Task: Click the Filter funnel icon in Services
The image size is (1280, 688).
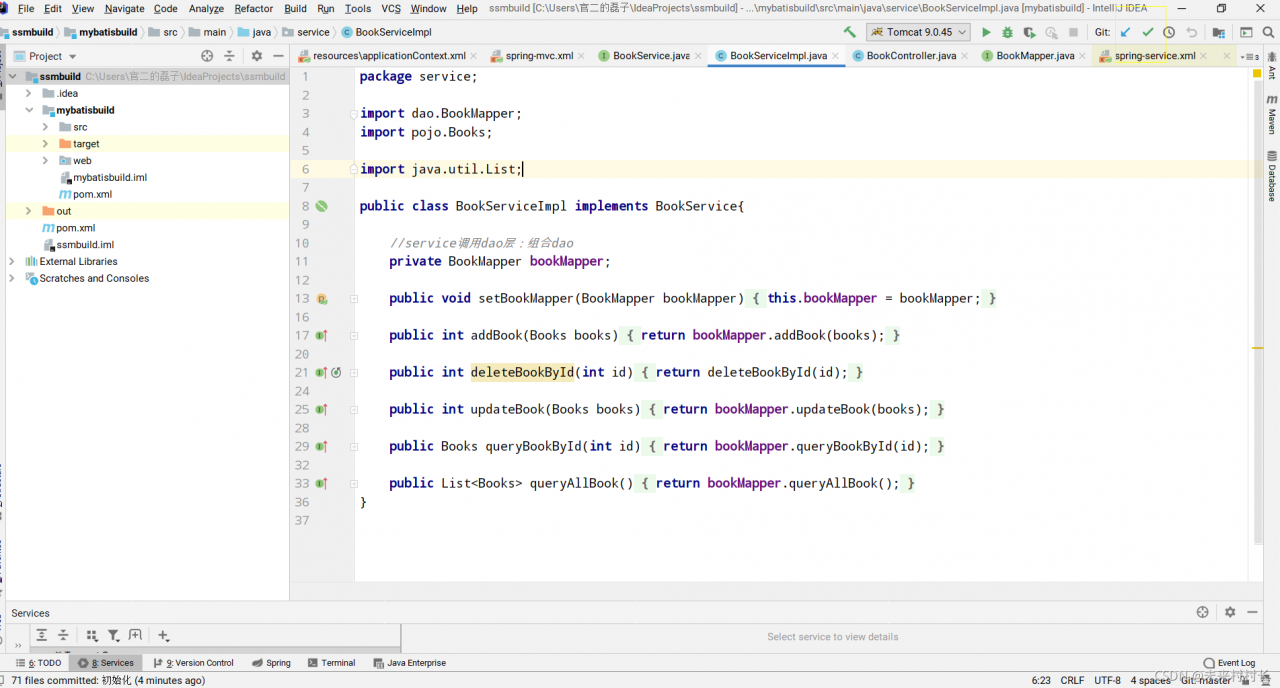Action: [x=114, y=635]
